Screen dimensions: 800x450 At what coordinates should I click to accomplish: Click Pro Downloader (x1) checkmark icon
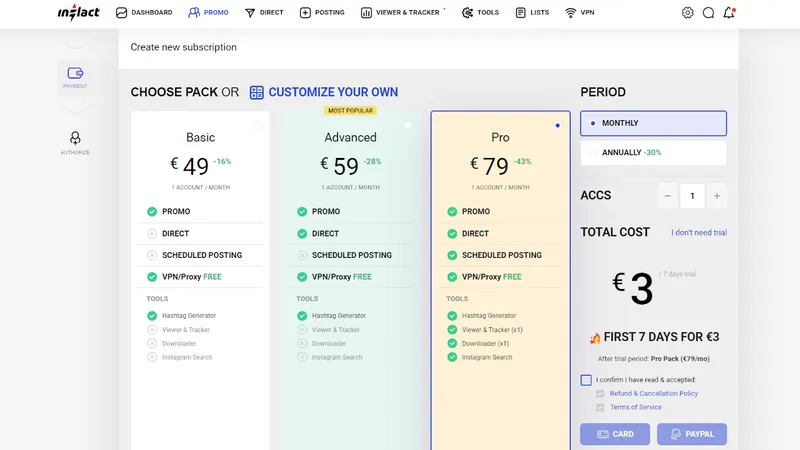(452, 343)
